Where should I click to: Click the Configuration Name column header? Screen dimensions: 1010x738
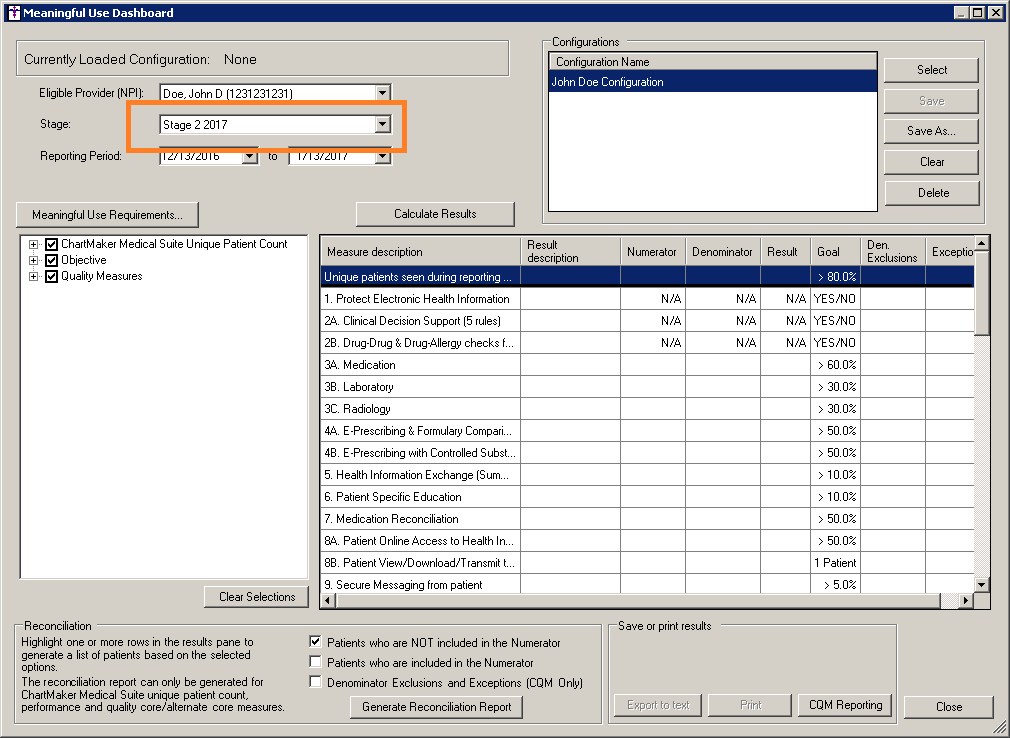click(x=712, y=62)
